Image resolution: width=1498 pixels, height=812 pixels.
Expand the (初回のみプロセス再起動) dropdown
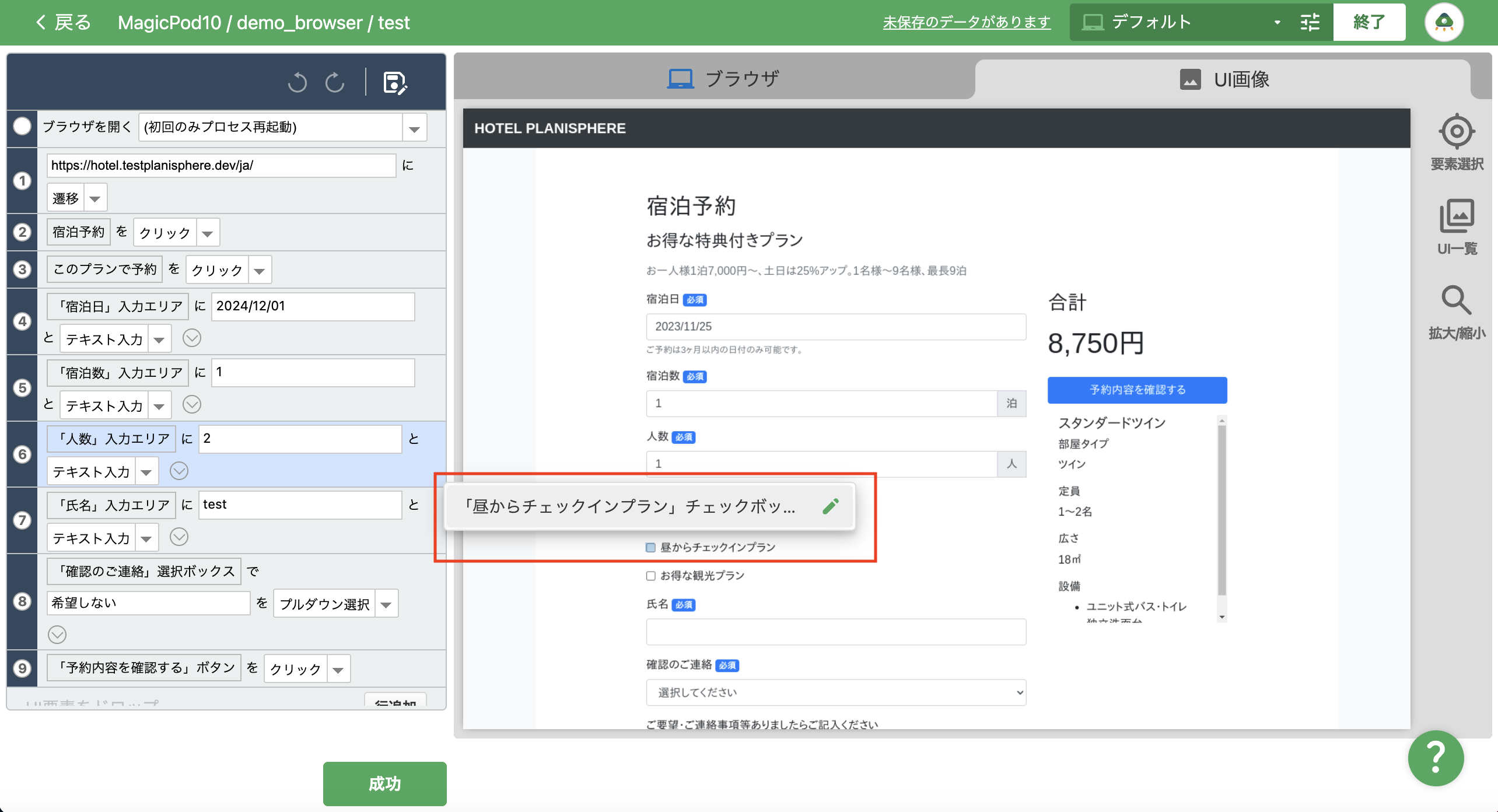click(414, 128)
